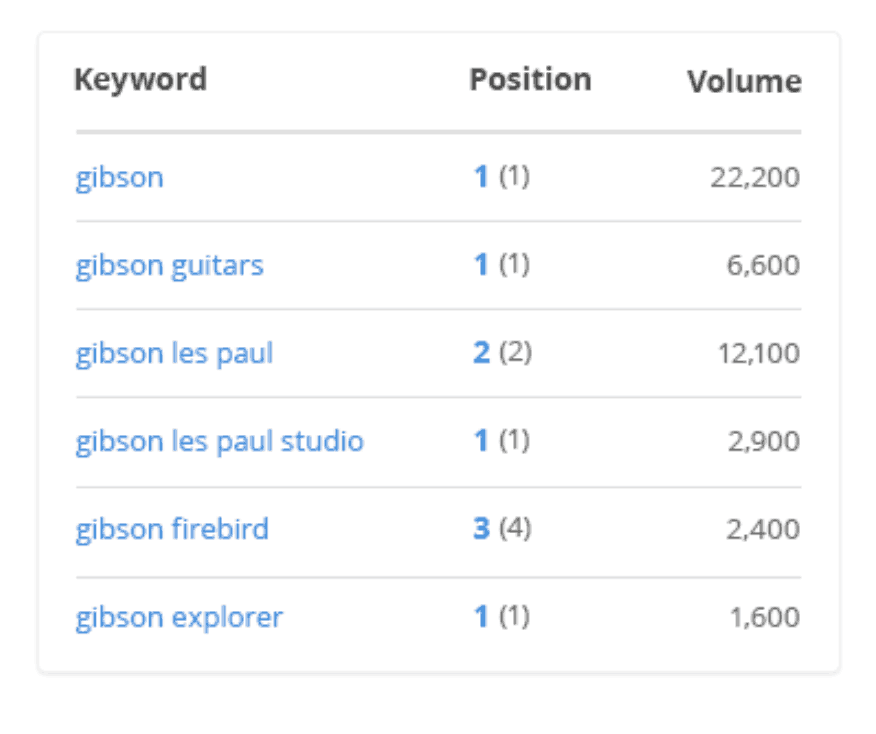Click position 1 value for "gibson"
This screenshot has height=734, width=876.
[x=481, y=178]
